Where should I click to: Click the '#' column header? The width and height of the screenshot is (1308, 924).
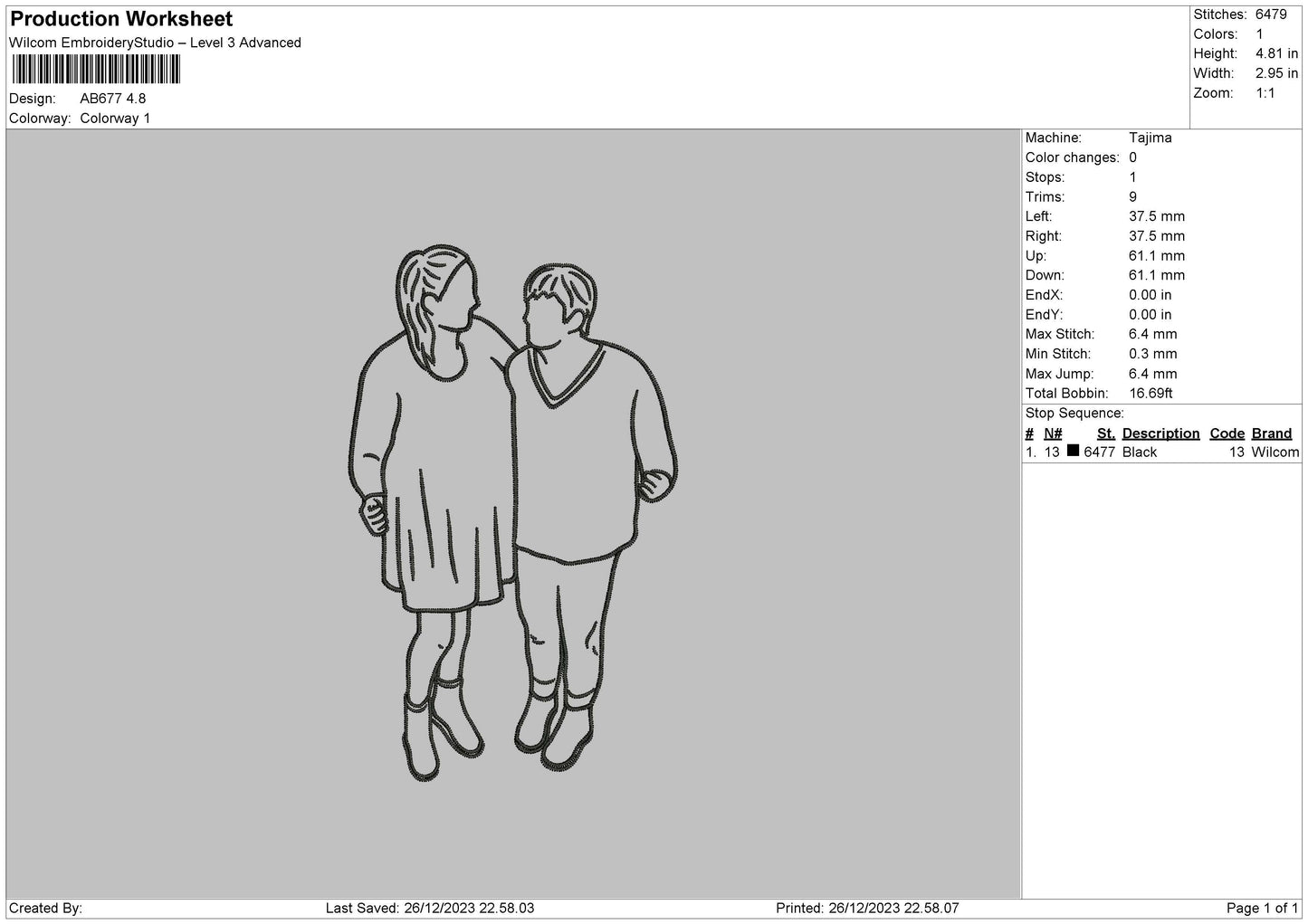coord(1030,433)
